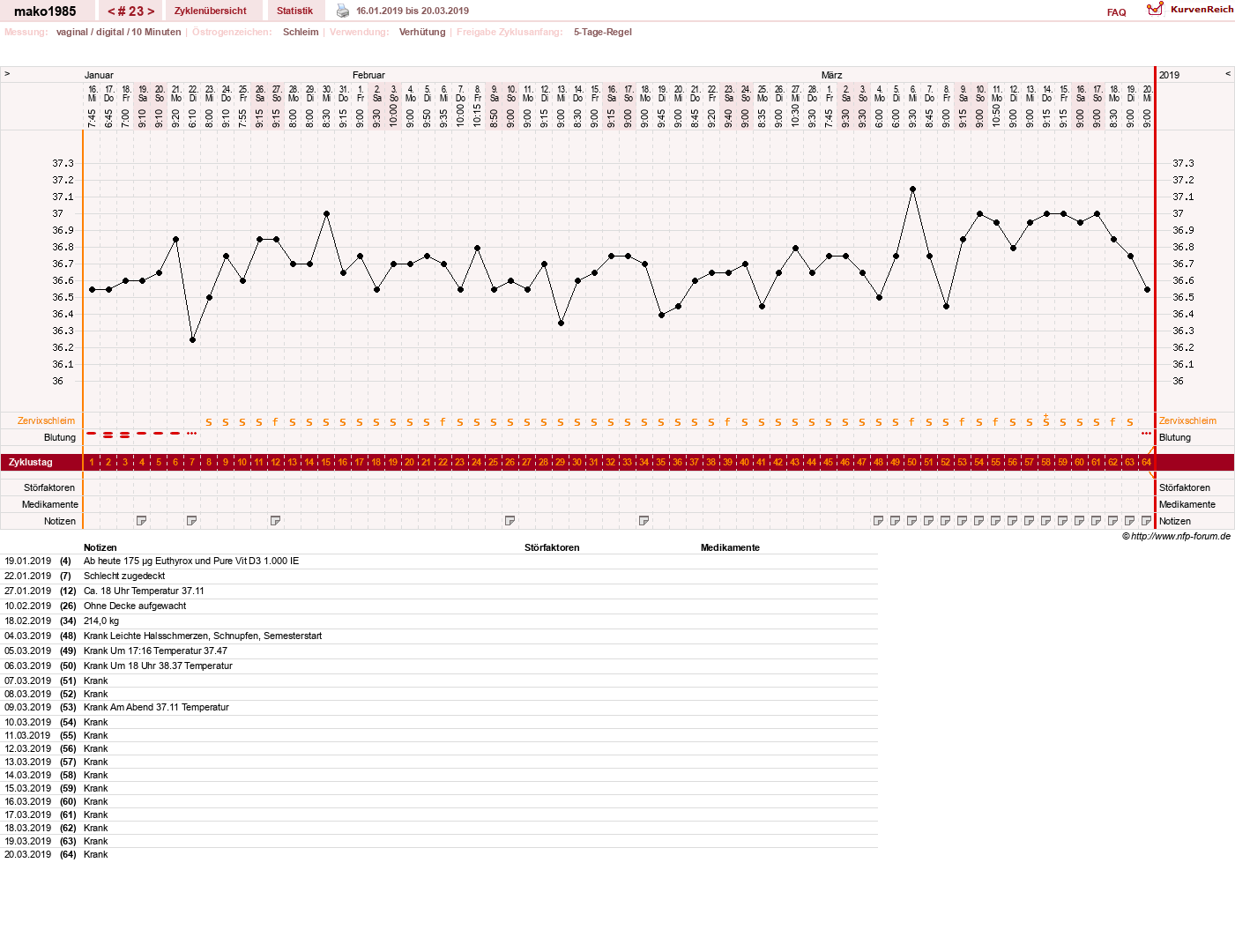Click the 'Verhütung' usage text

click(x=422, y=32)
